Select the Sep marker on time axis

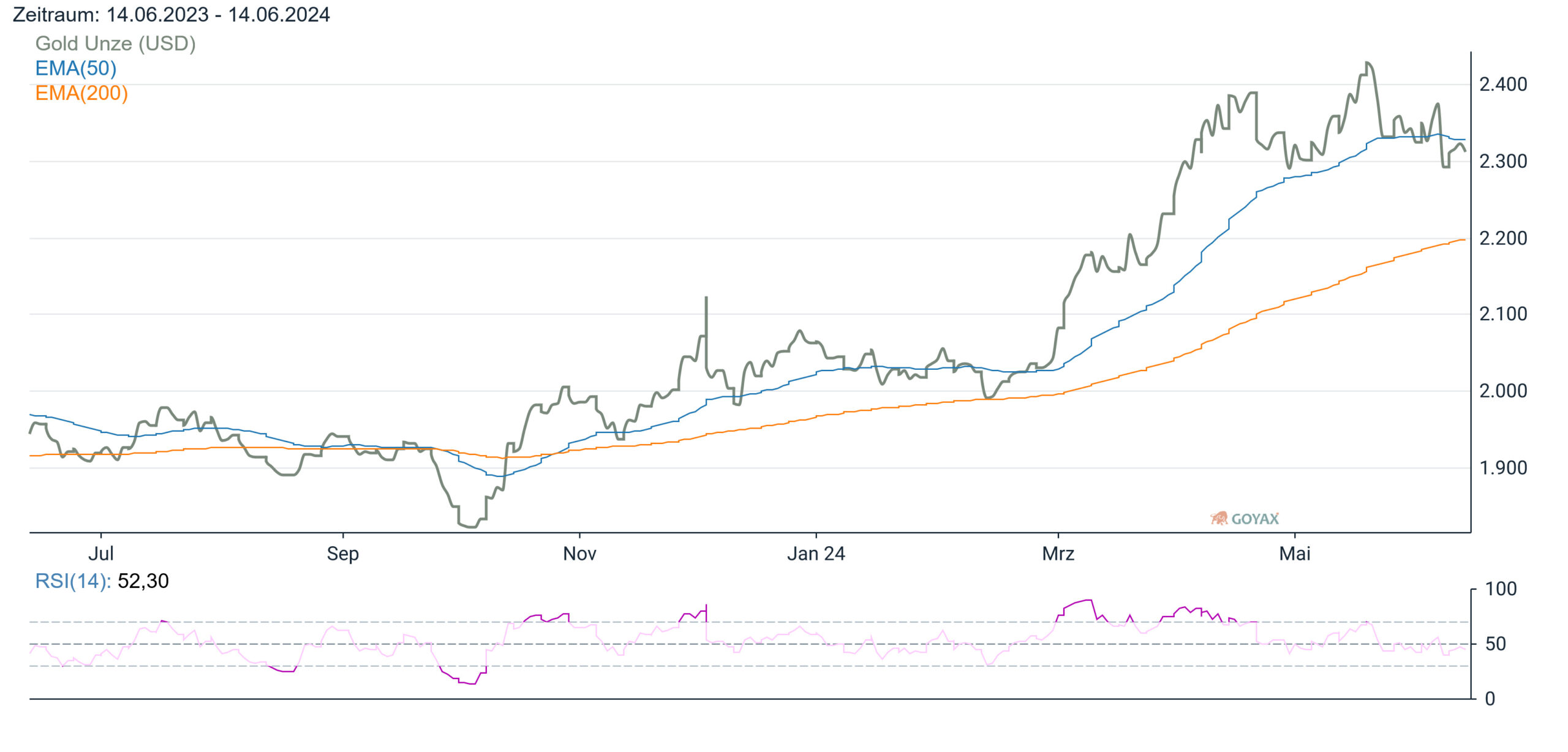point(342,554)
